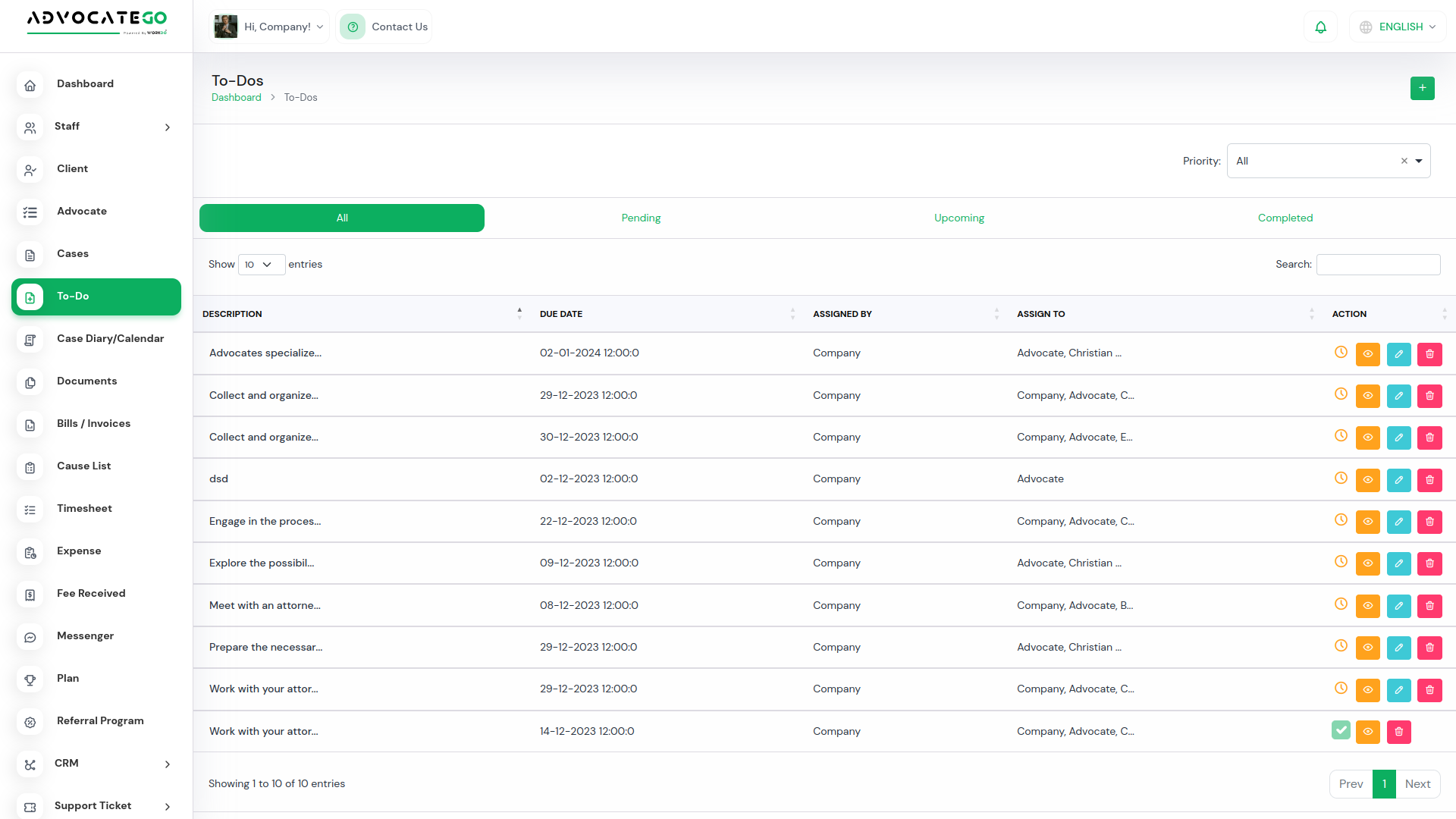The height and width of the screenshot is (819, 1456).
Task: Click the green add To-Do plus button
Action: [x=1422, y=88]
